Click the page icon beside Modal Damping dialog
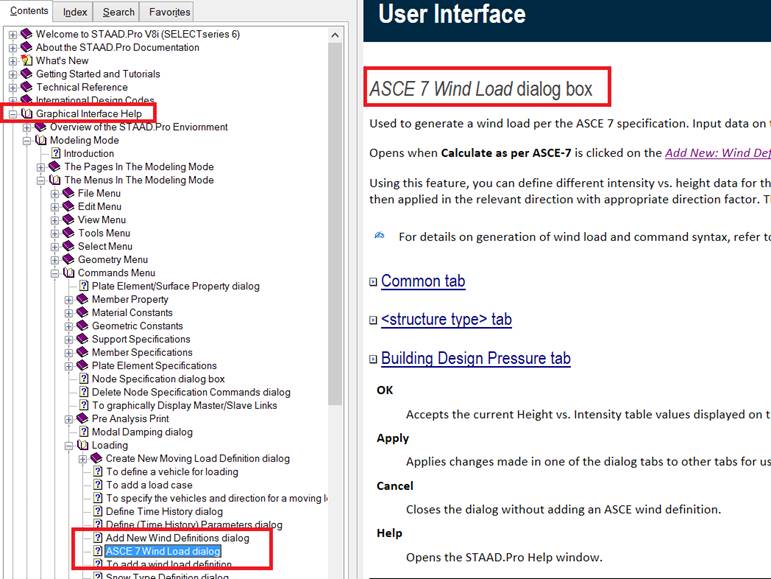 point(84,432)
